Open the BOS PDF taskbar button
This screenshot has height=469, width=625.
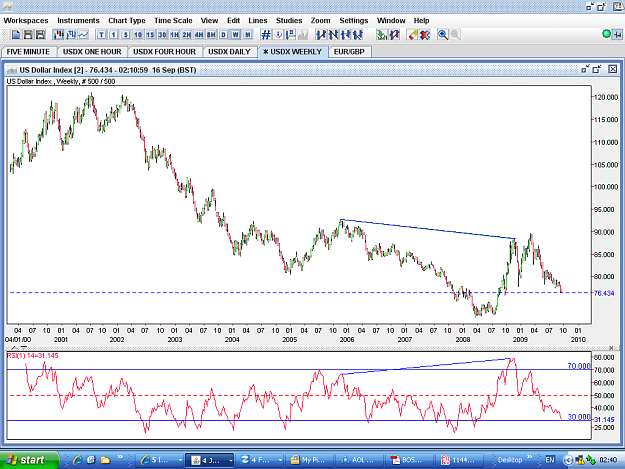coord(409,460)
